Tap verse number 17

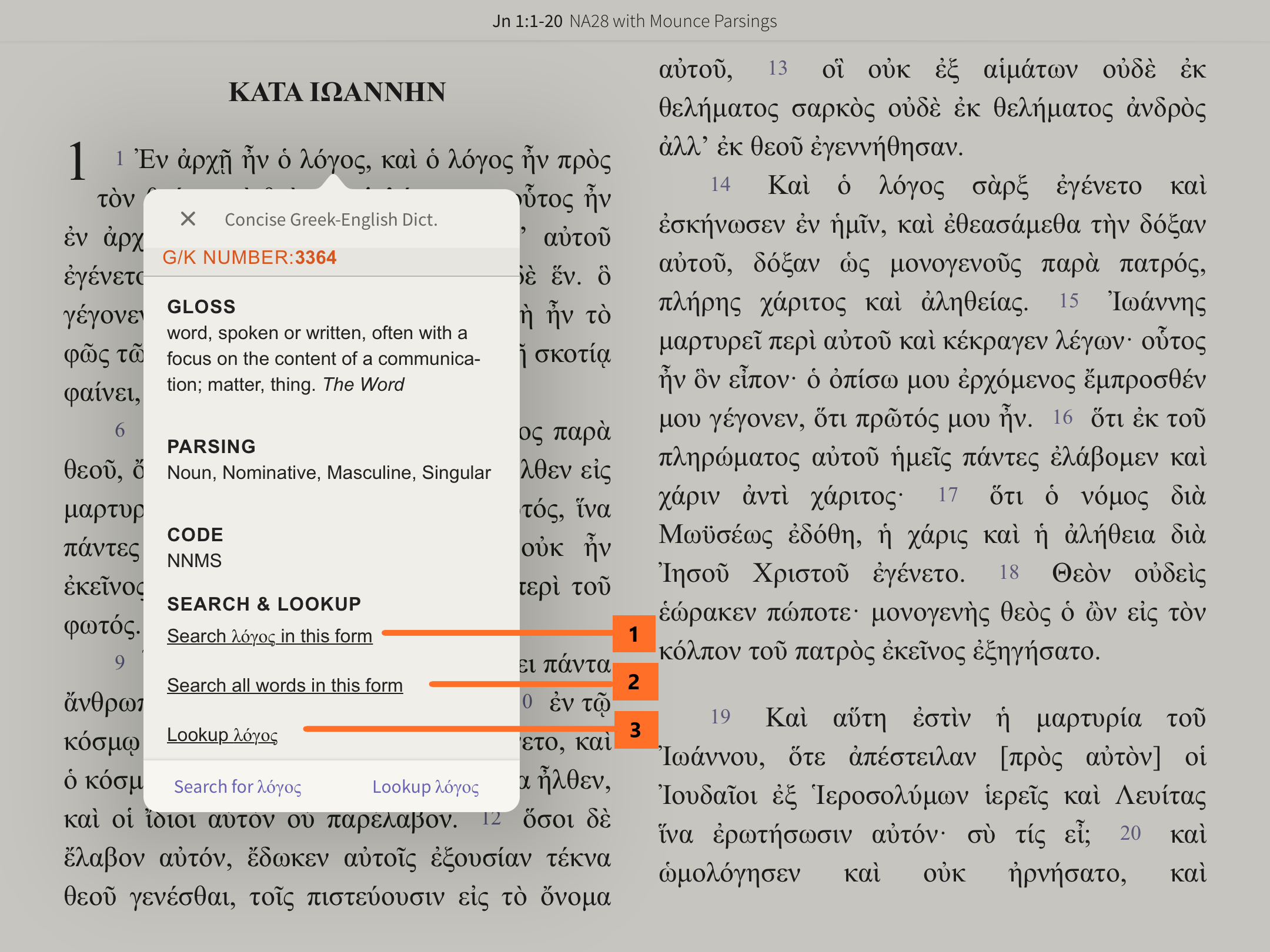[x=948, y=495]
